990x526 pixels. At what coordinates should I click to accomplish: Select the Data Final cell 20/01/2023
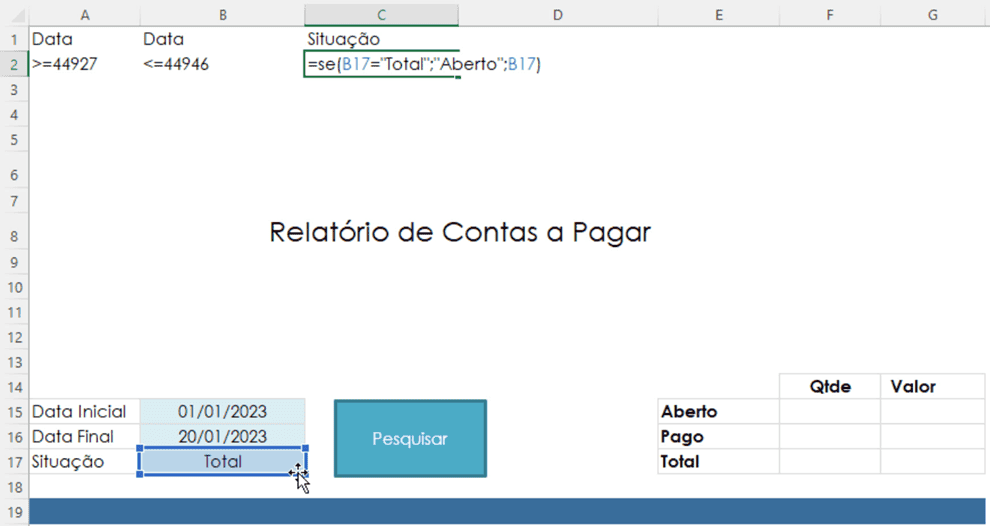[x=222, y=437]
